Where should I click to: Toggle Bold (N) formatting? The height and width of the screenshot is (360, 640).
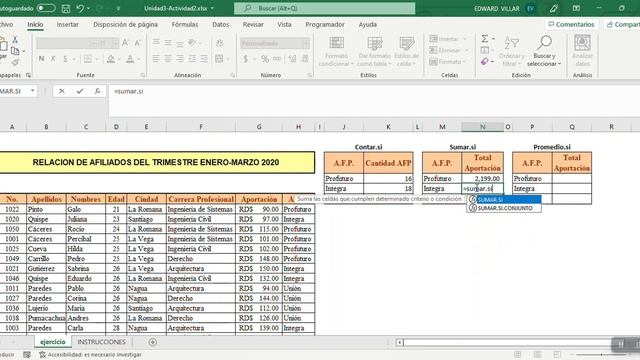coord(41,59)
